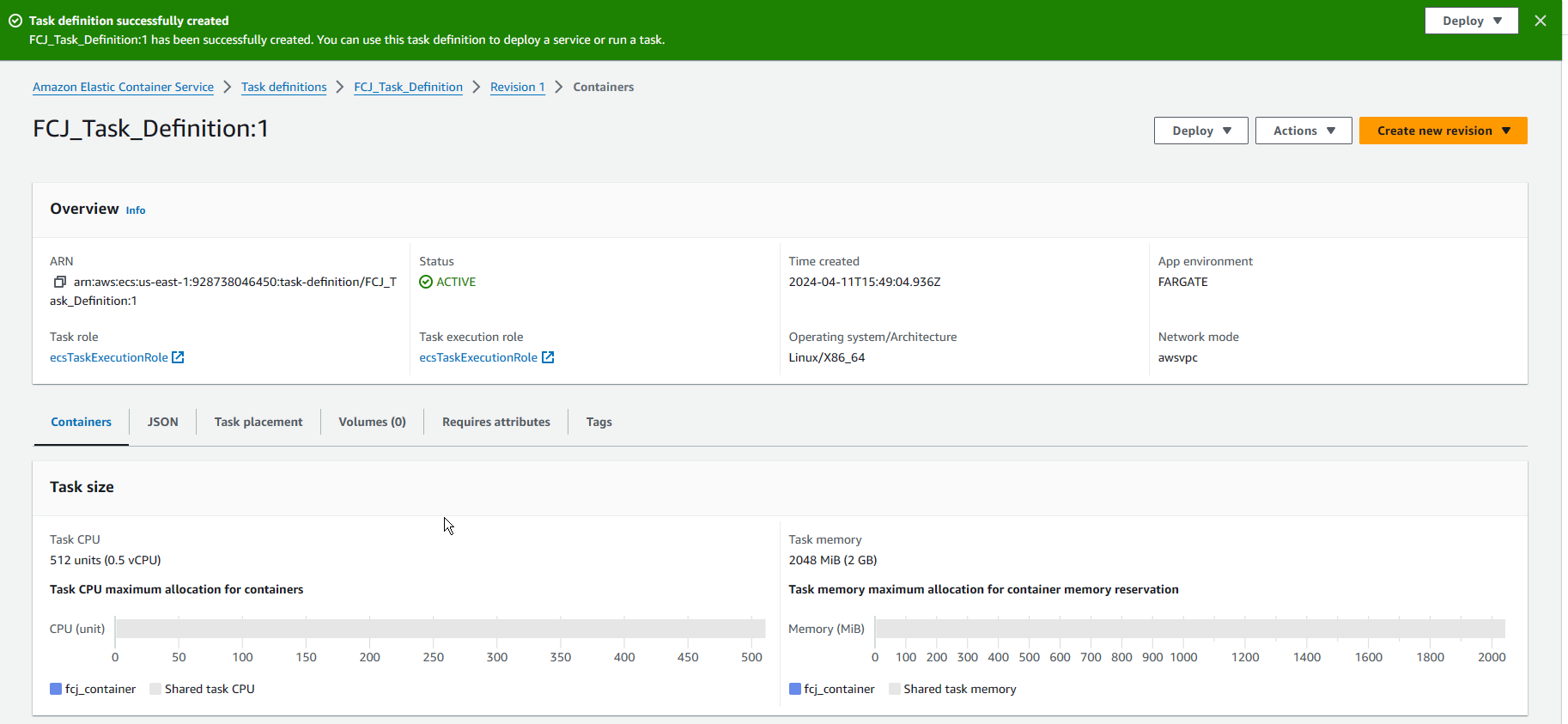Click the 512 units (0.5 vCPU) value
1568x724 pixels.
coord(106,560)
